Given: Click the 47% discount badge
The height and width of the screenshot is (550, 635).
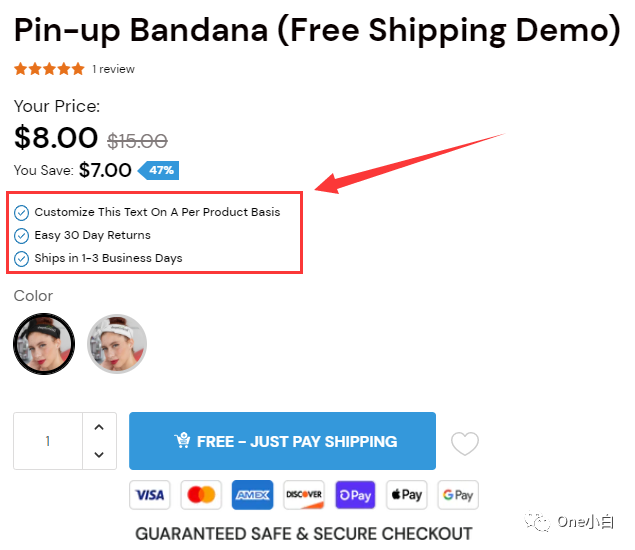Looking at the screenshot, I should pyautogui.click(x=159, y=170).
